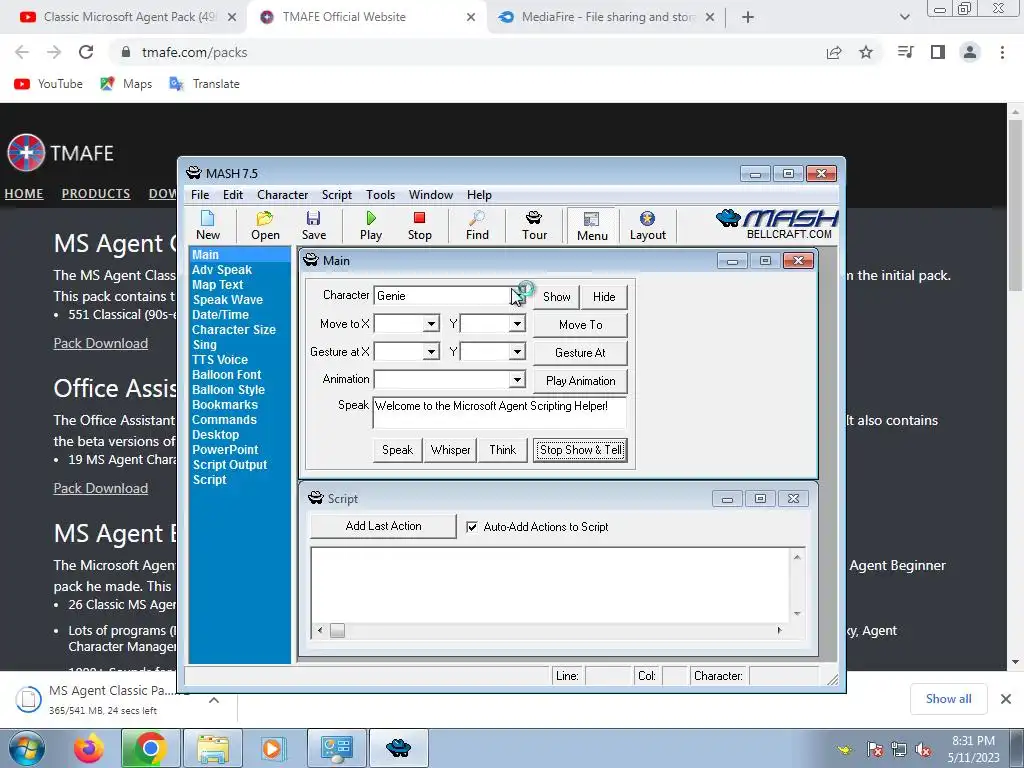Image resolution: width=1024 pixels, height=768 pixels.
Task: Open the Character combo box showing Genie
Action: pos(449,296)
